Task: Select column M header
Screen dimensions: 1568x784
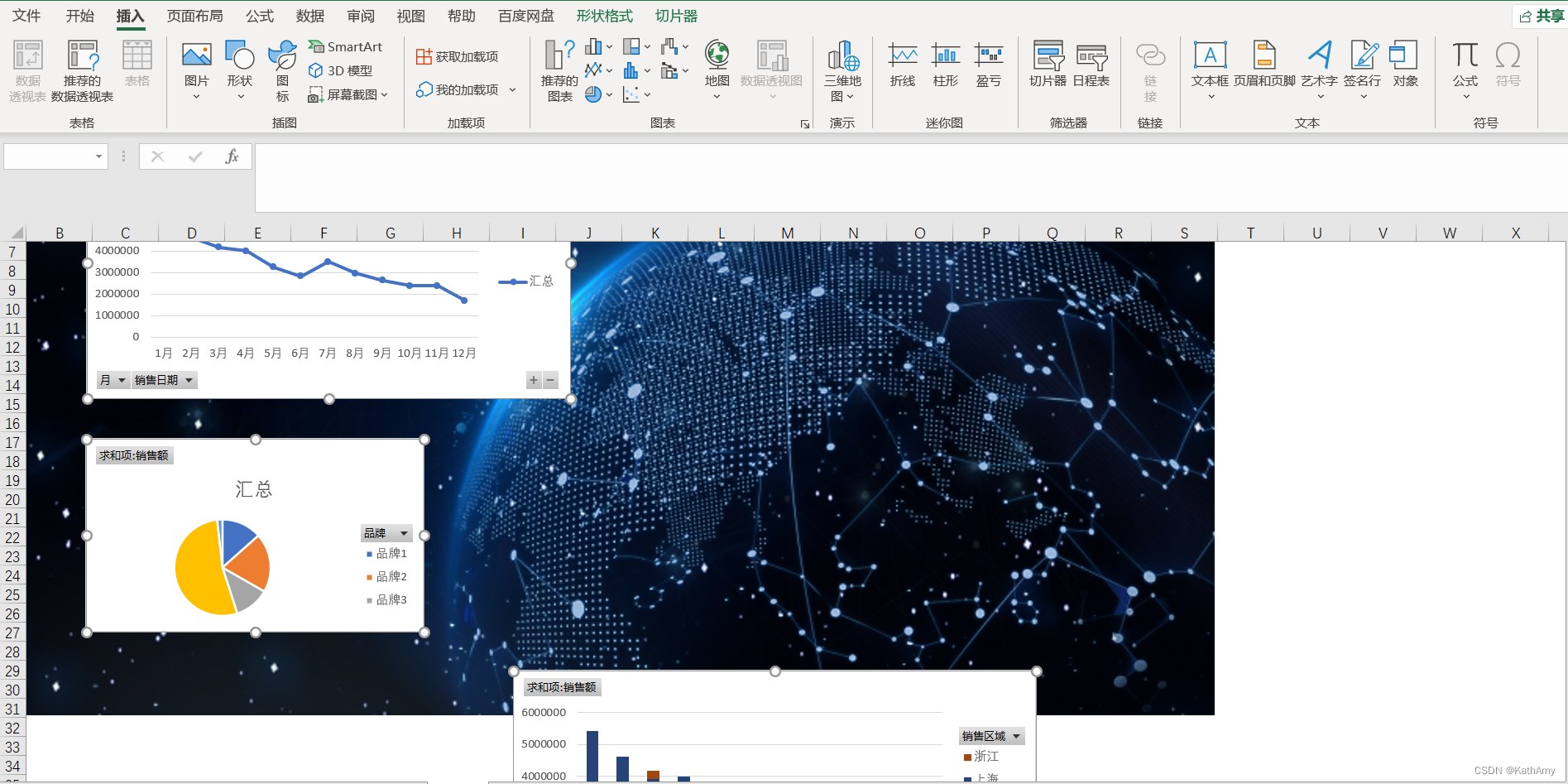Action: click(787, 233)
